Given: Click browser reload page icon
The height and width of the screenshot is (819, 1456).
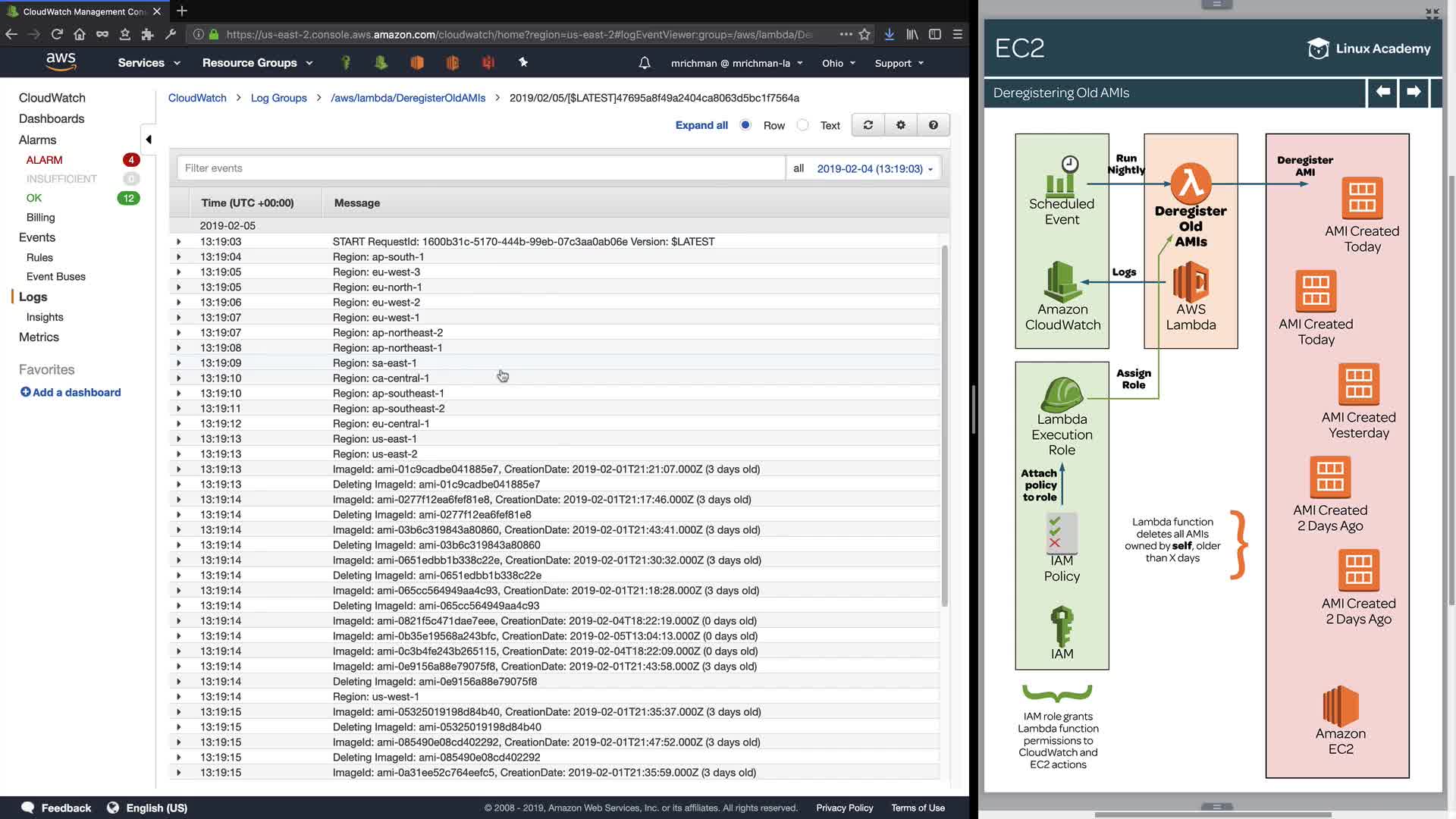Looking at the screenshot, I should [57, 34].
